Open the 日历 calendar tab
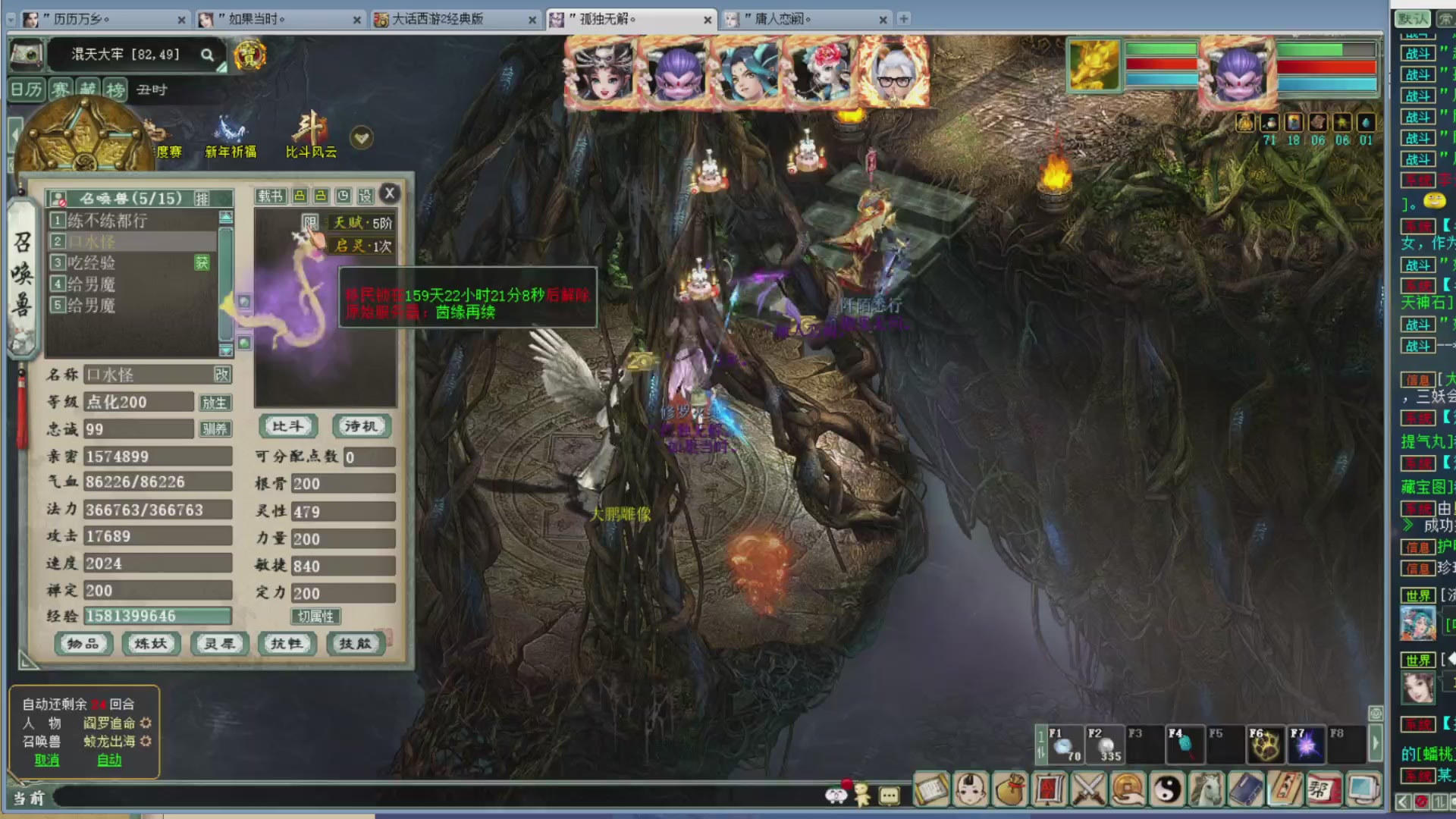Viewport: 1456px width, 819px height. point(27,89)
